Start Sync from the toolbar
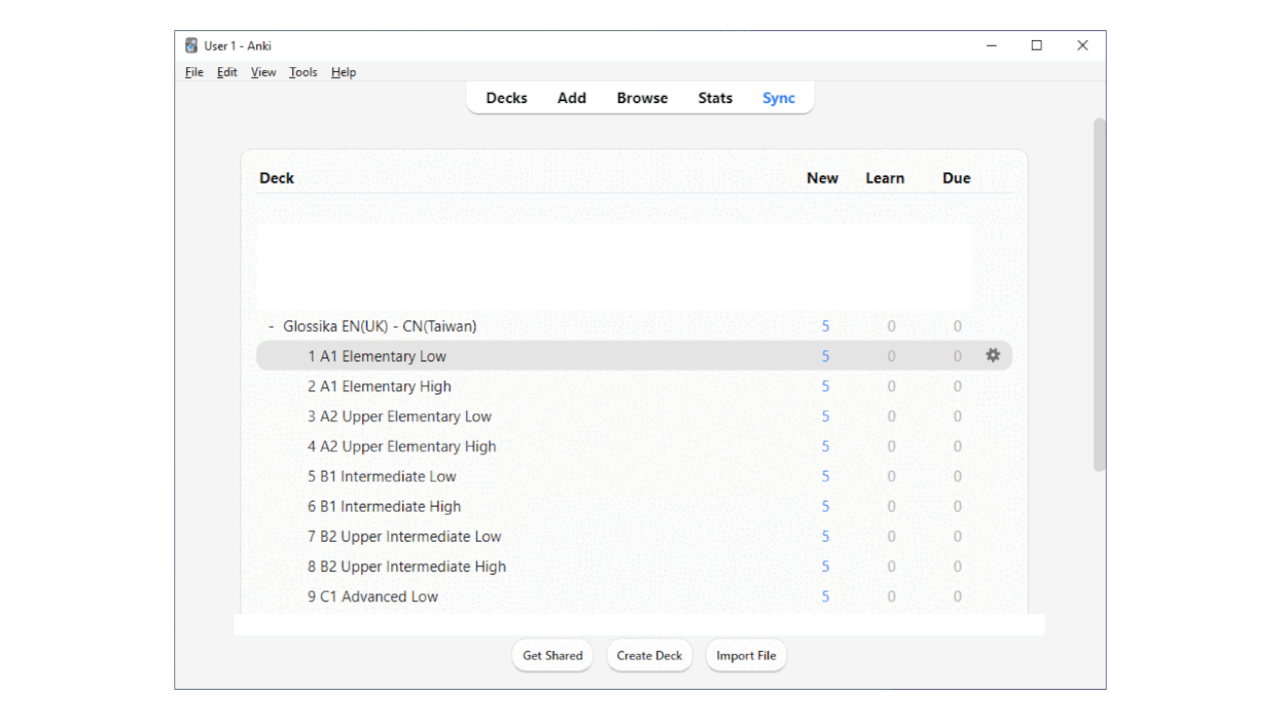Screen dimensions: 1280x720 pos(779,98)
